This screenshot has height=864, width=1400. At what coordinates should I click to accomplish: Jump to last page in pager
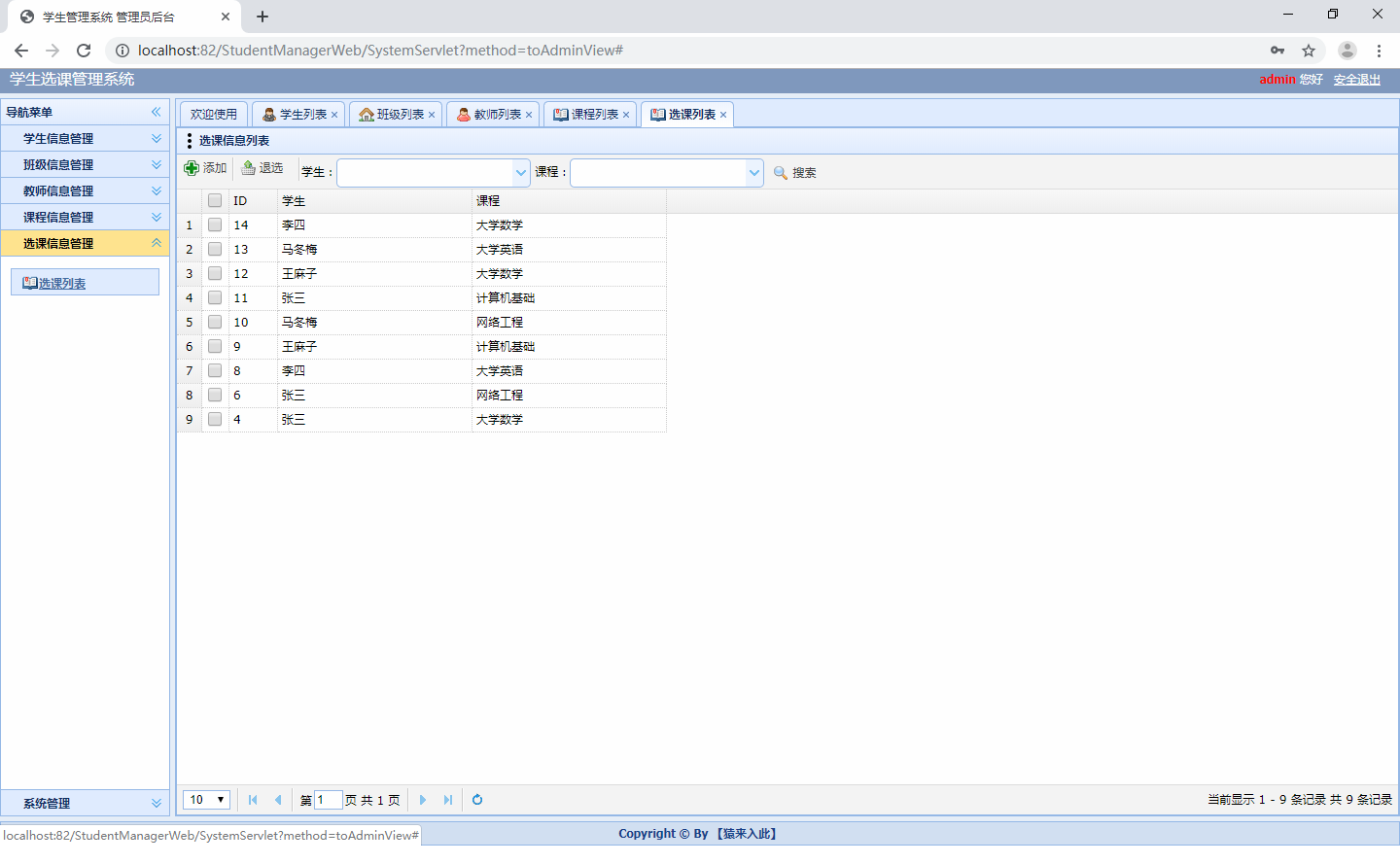pyautogui.click(x=448, y=800)
